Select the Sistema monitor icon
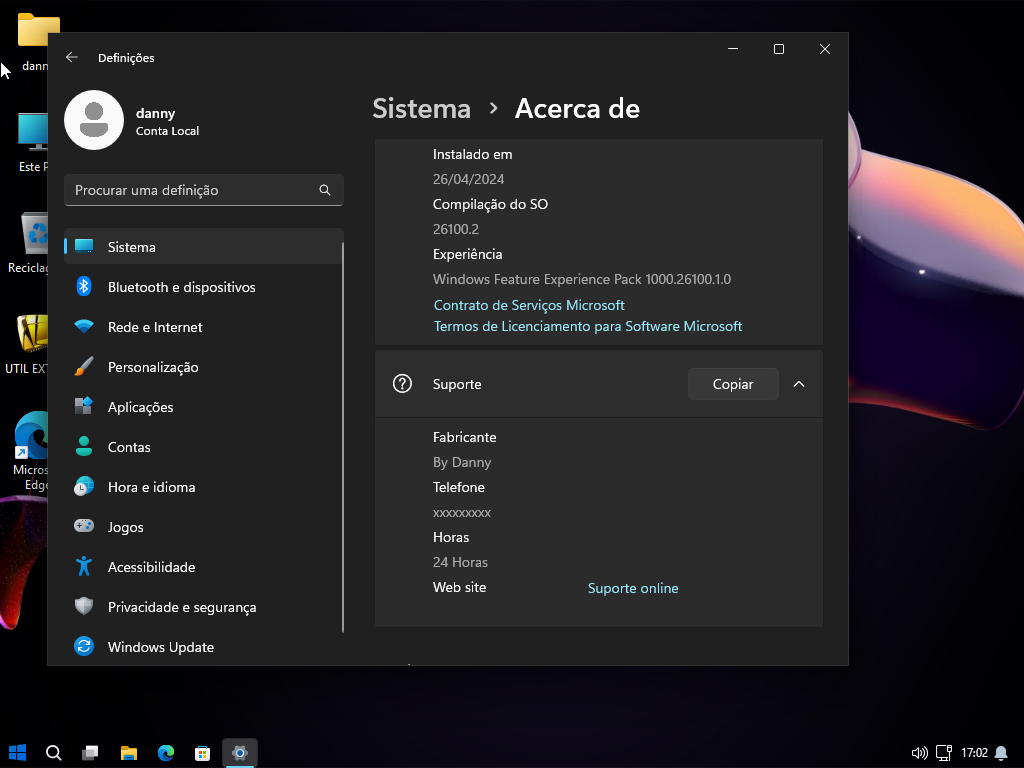Screen dimensions: 1024x768 click(84, 246)
